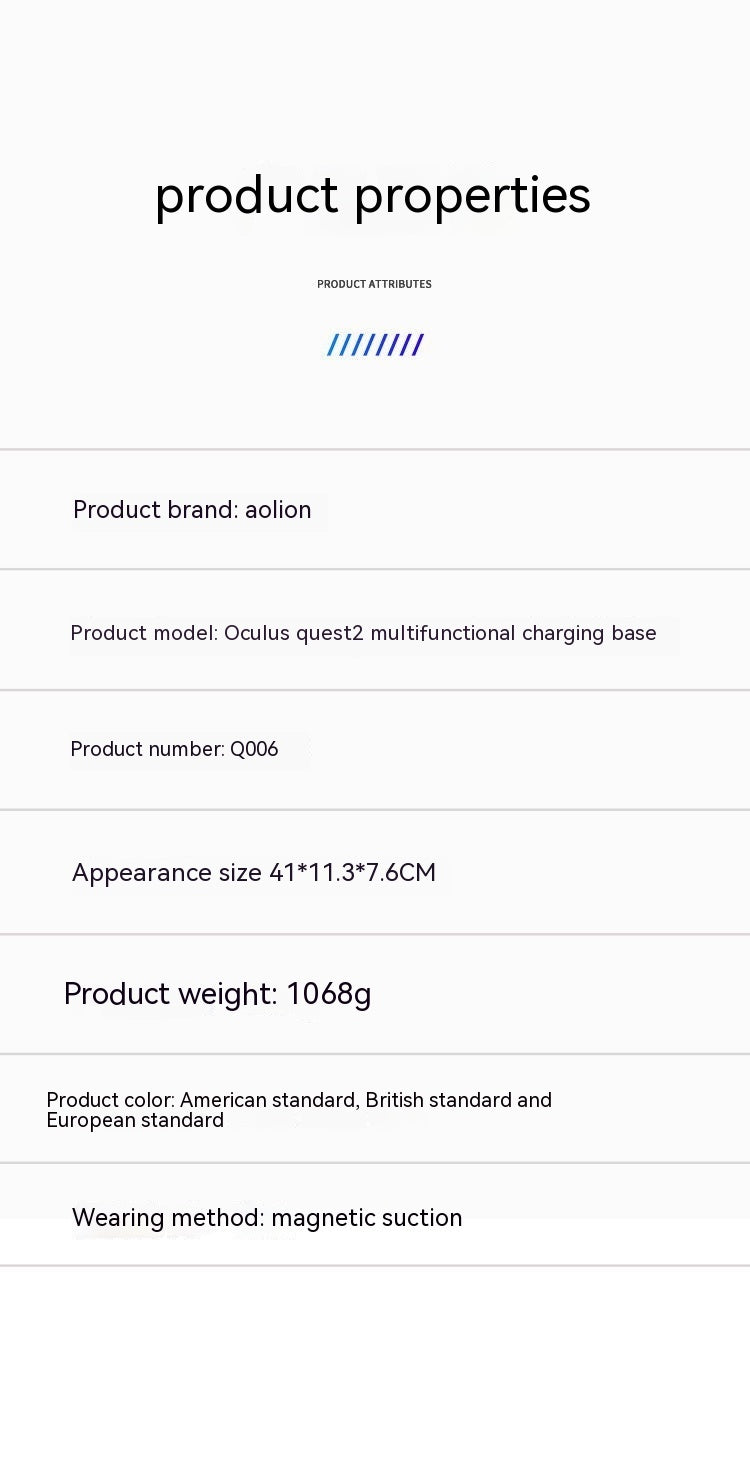This screenshot has height=1461, width=750.
Task: Click the dimensions "41*11.3*7.6CM"
Action: pos(353,873)
